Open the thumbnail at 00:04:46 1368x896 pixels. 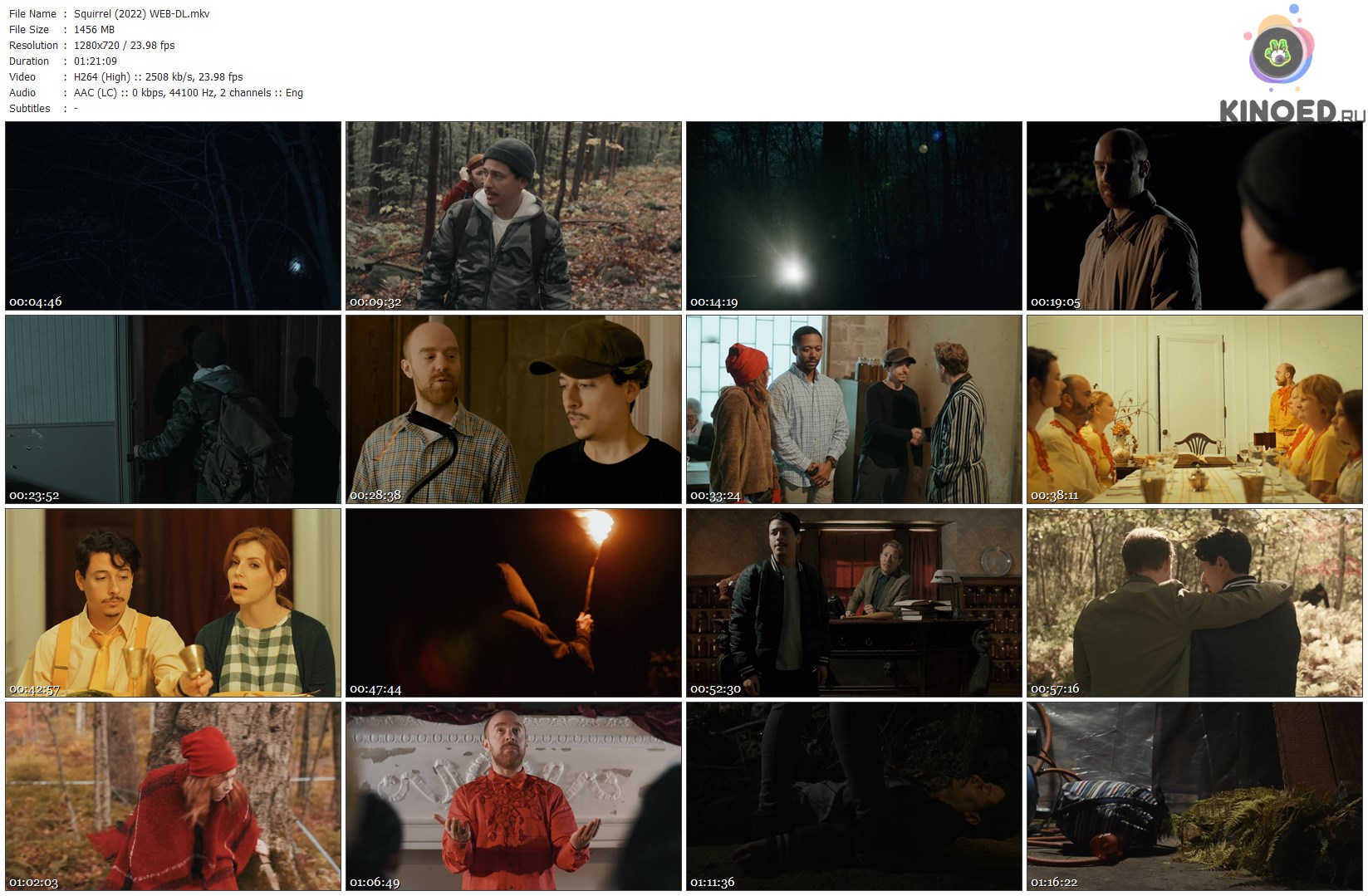(173, 216)
